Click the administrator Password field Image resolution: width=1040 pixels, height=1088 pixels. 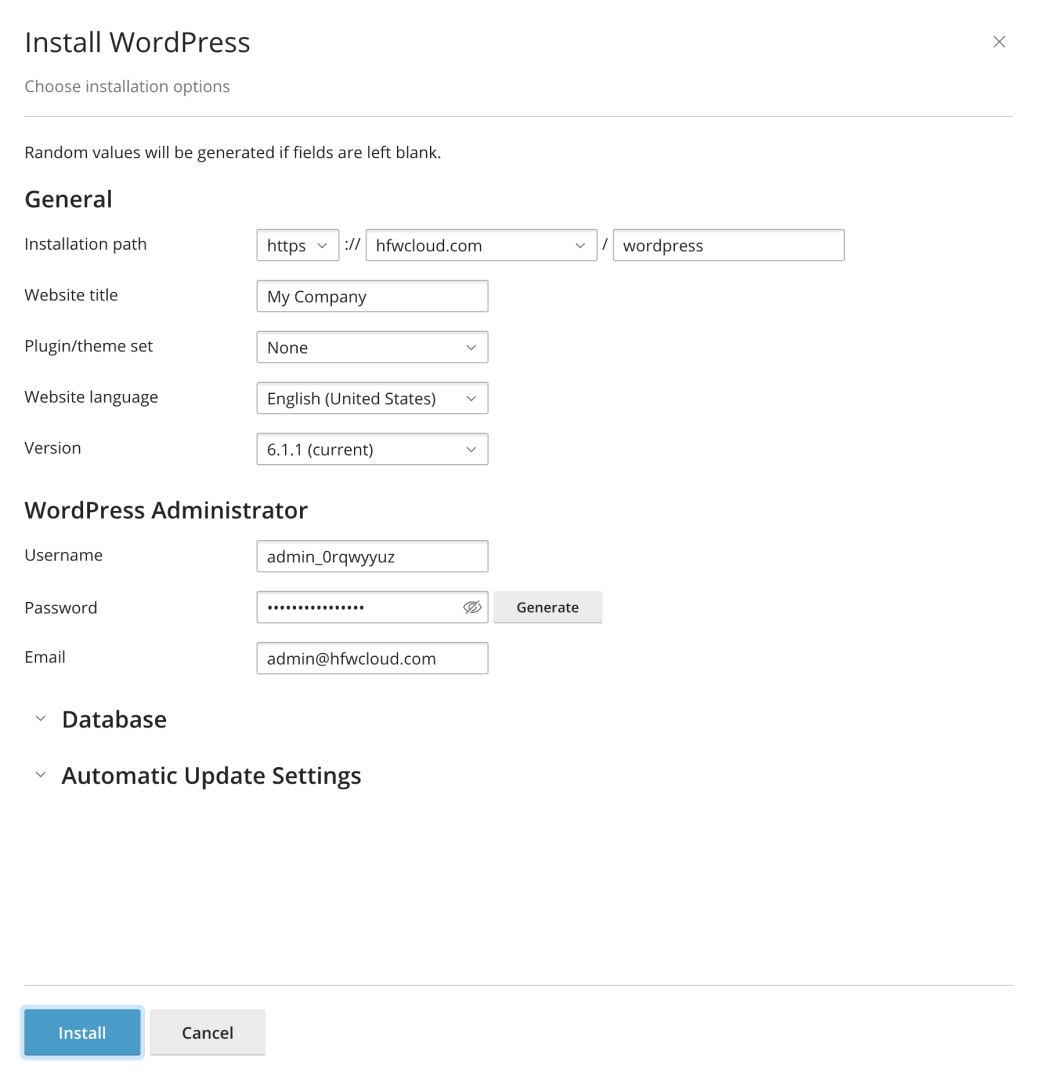coord(360,607)
